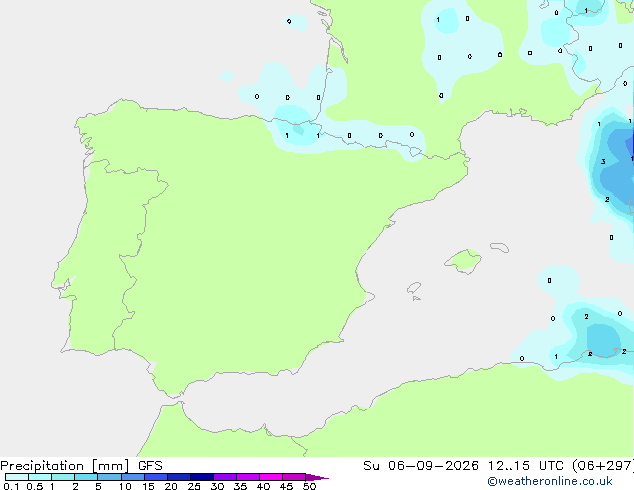
Task: Click the '45' legend label
Action: [x=286, y=486]
